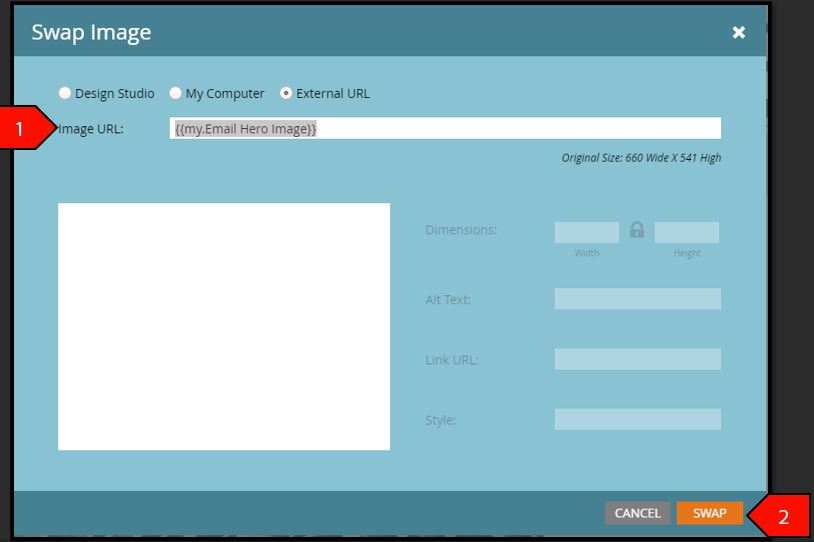
Task: Click the Height dimensions field
Action: (687, 232)
